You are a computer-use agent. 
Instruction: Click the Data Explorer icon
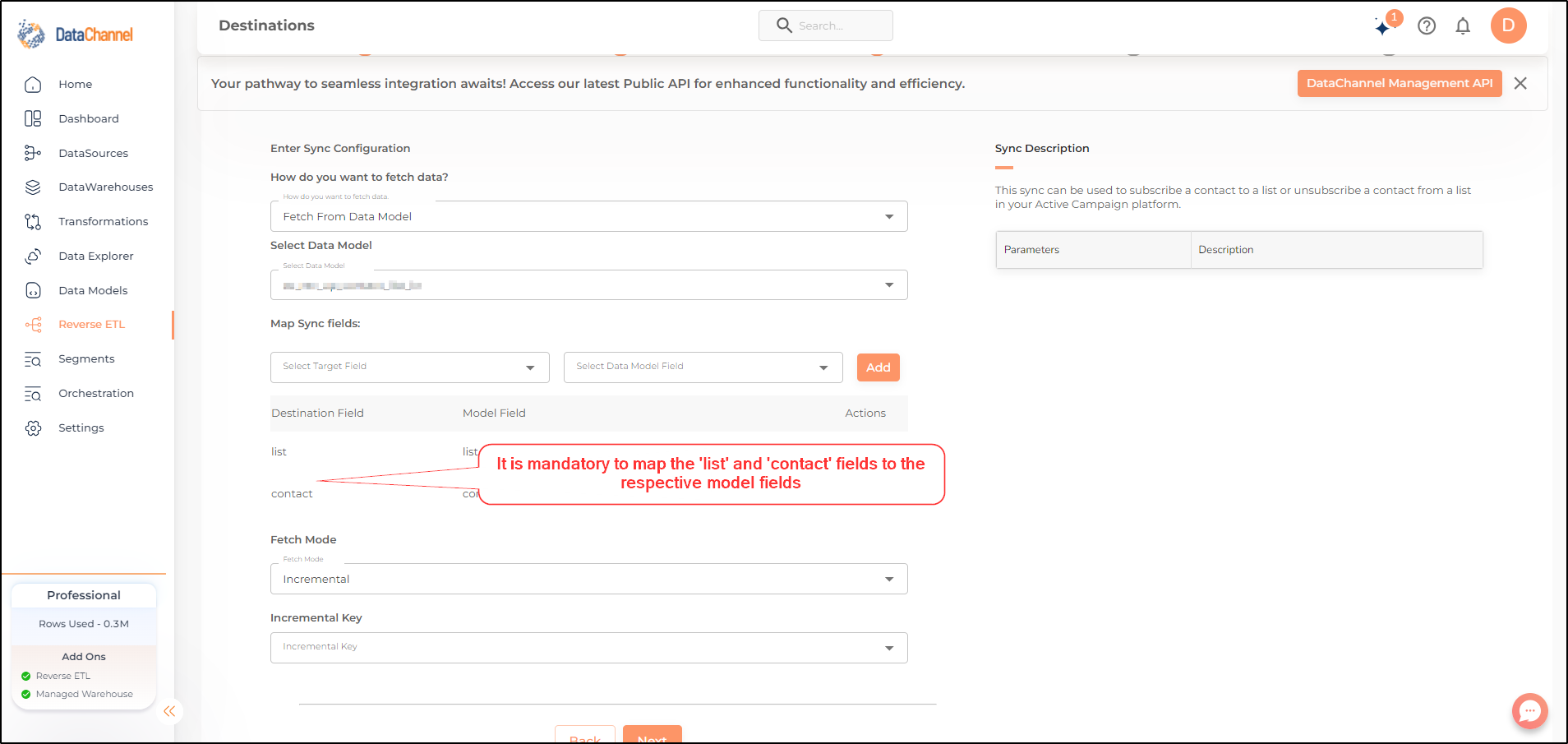[33, 256]
